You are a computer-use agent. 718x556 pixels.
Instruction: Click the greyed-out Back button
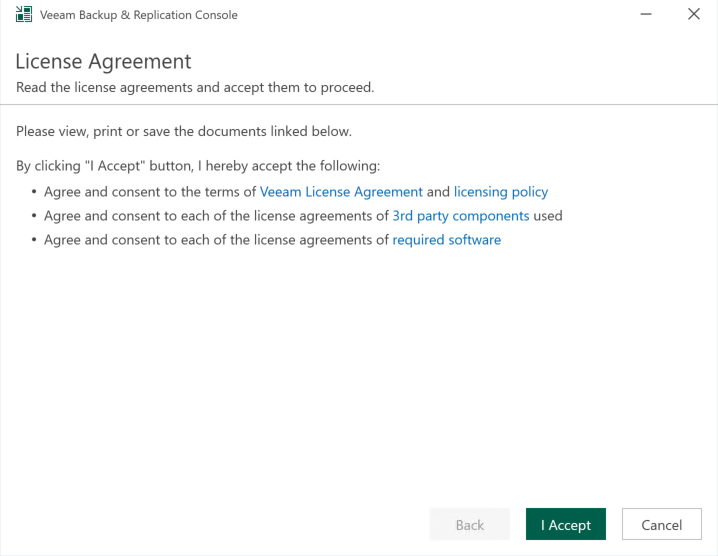[x=469, y=525]
